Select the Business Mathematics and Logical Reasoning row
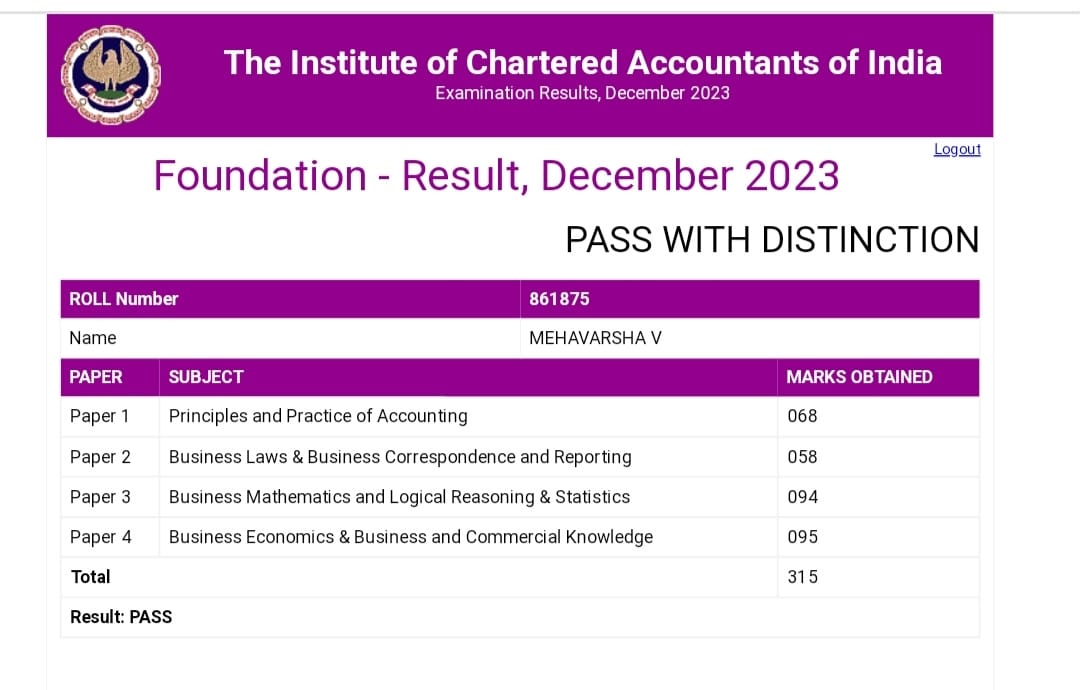The image size is (1080, 690). pyautogui.click(x=520, y=497)
